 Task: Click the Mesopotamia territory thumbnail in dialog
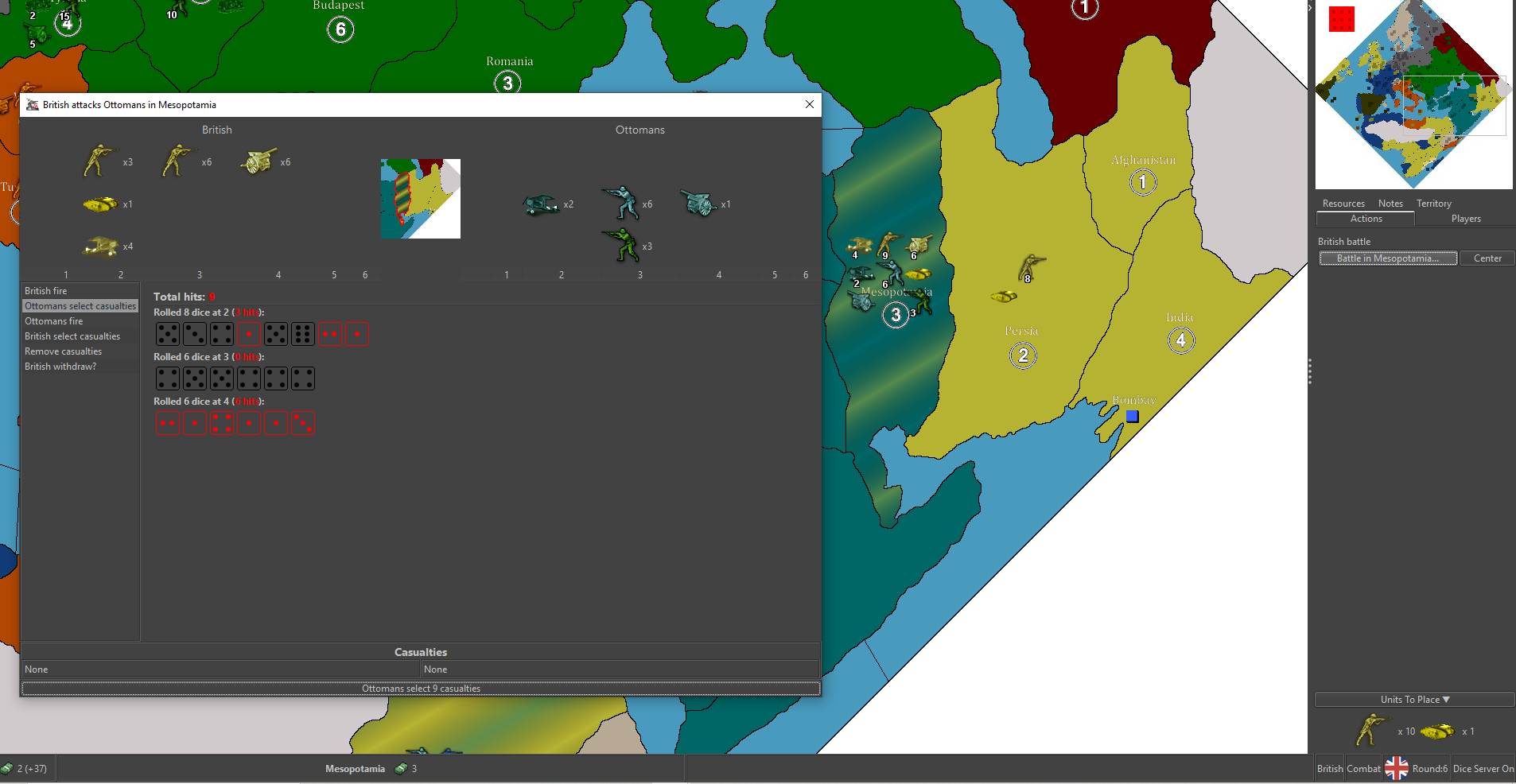pyautogui.click(x=420, y=199)
